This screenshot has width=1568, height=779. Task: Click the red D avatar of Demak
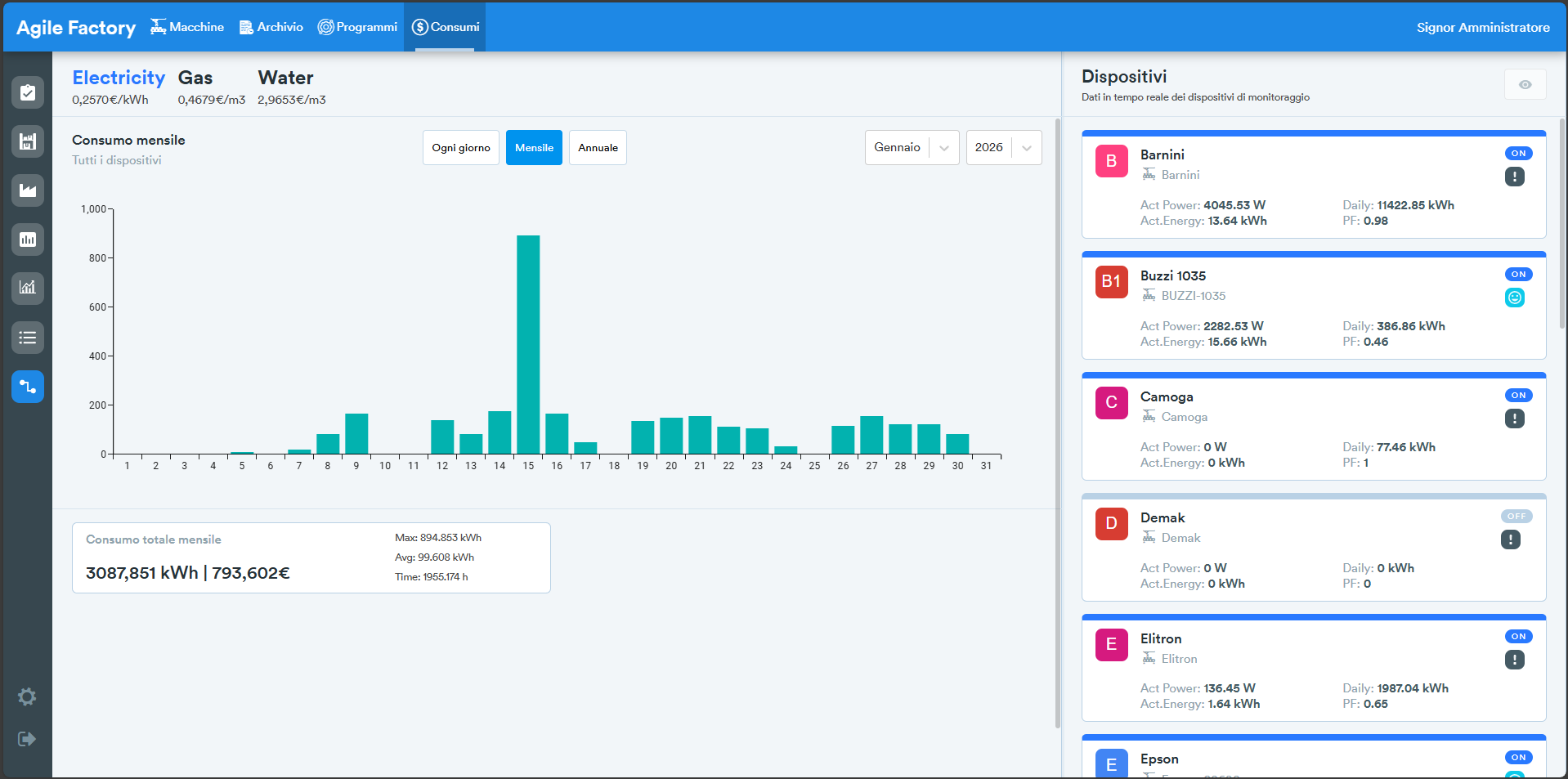(x=1111, y=524)
